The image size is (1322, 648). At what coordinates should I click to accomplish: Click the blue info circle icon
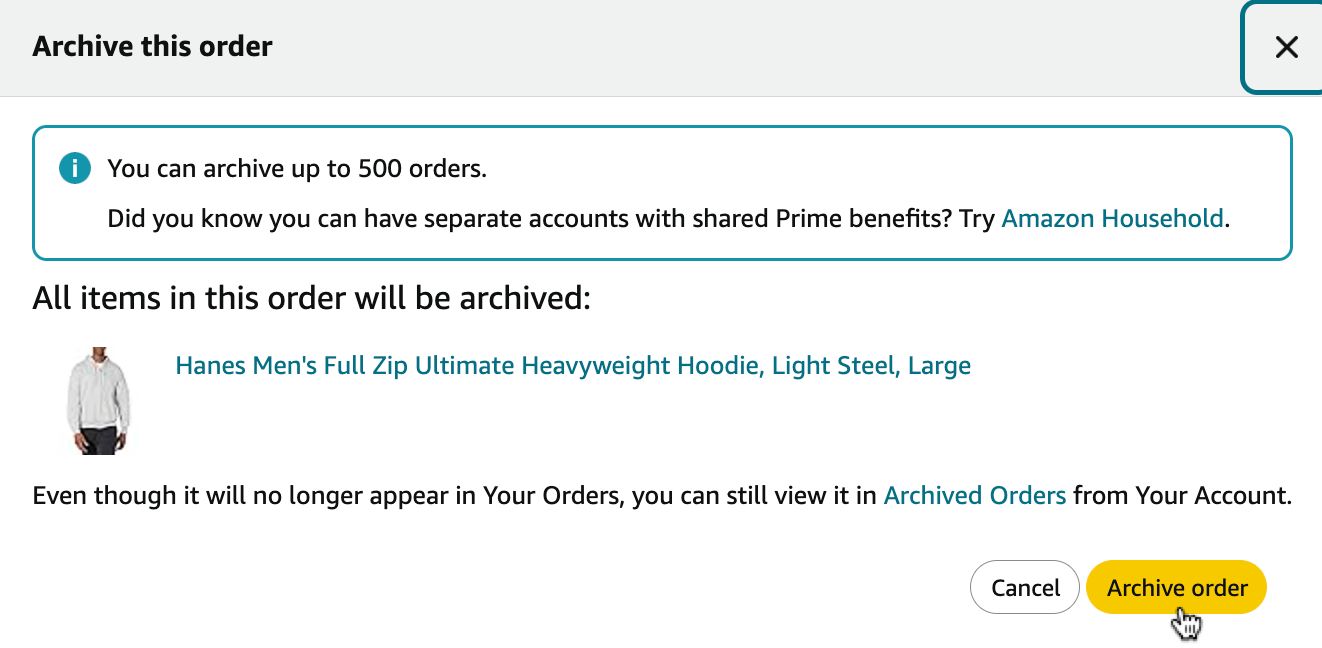pos(75,168)
